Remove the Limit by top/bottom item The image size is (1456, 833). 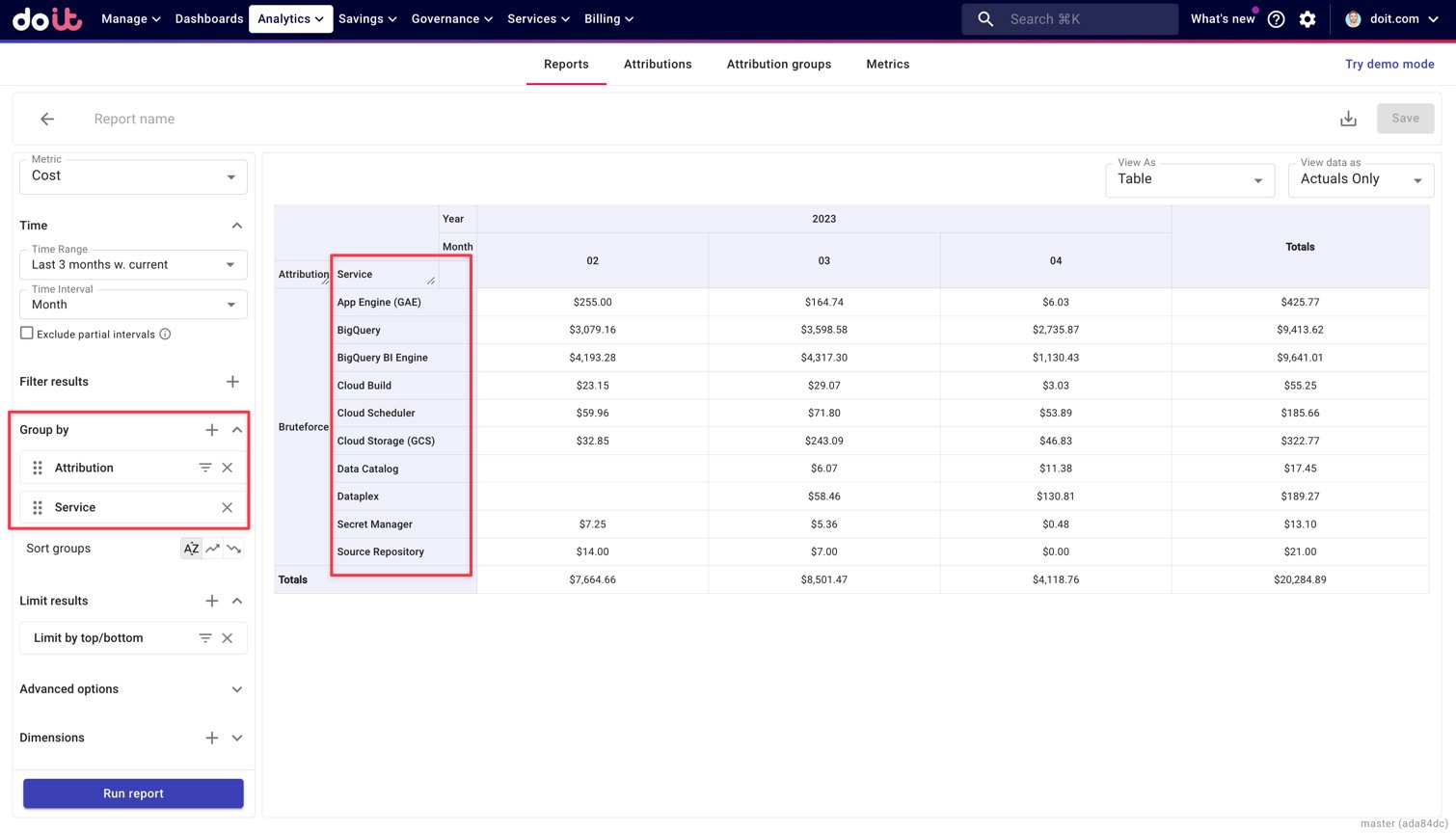tap(228, 638)
